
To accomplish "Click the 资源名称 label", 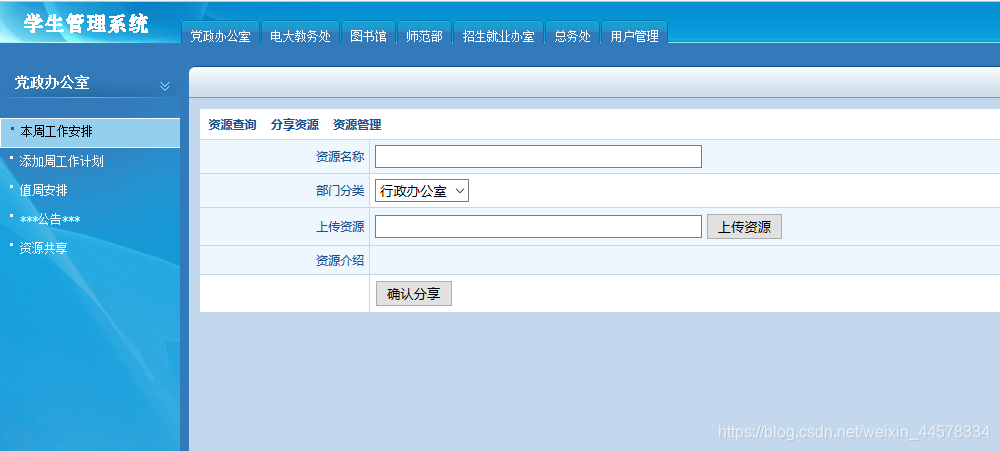I will click(x=340, y=156).
